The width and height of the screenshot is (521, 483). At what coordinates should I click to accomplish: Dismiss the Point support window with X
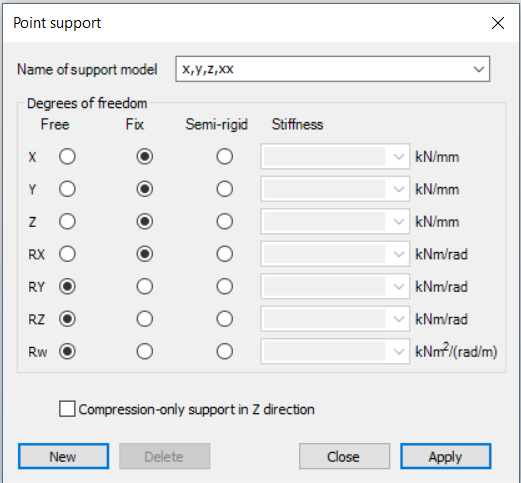coord(498,23)
